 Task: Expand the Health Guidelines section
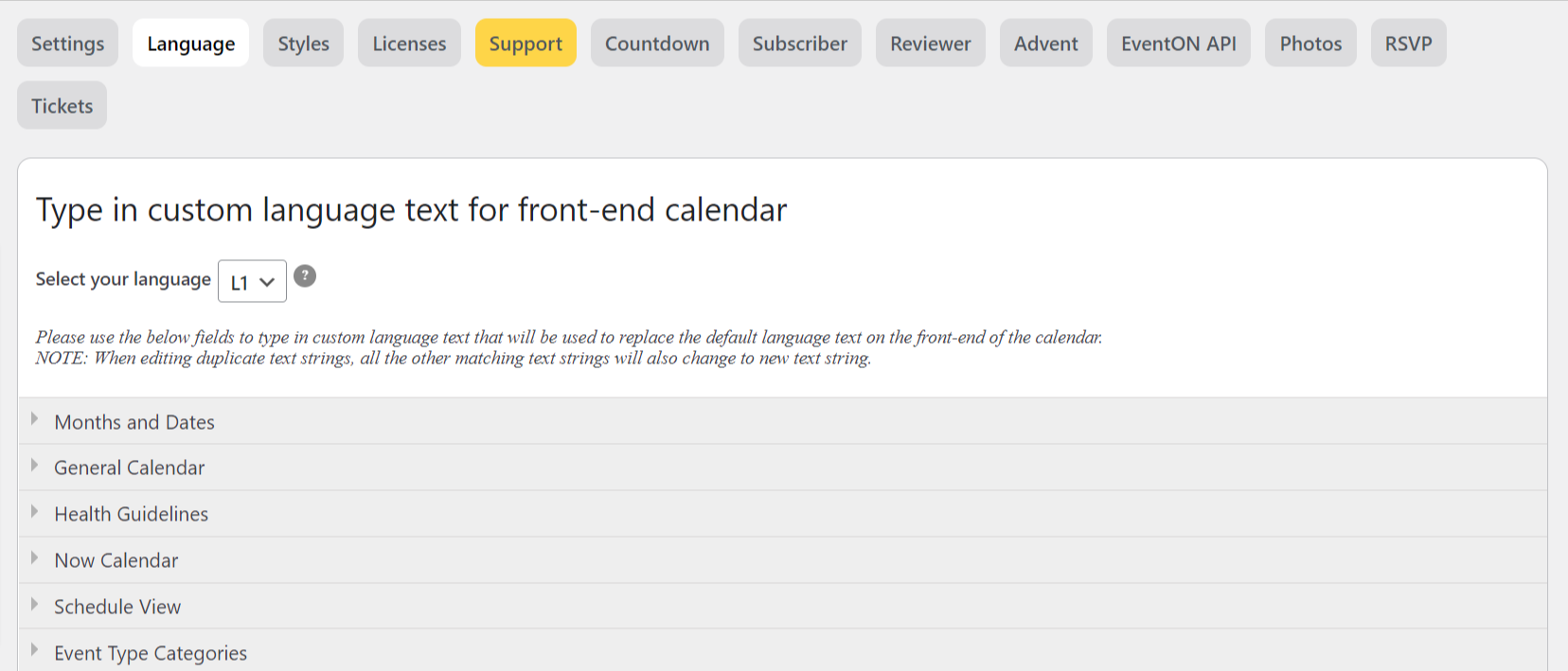[782, 514]
